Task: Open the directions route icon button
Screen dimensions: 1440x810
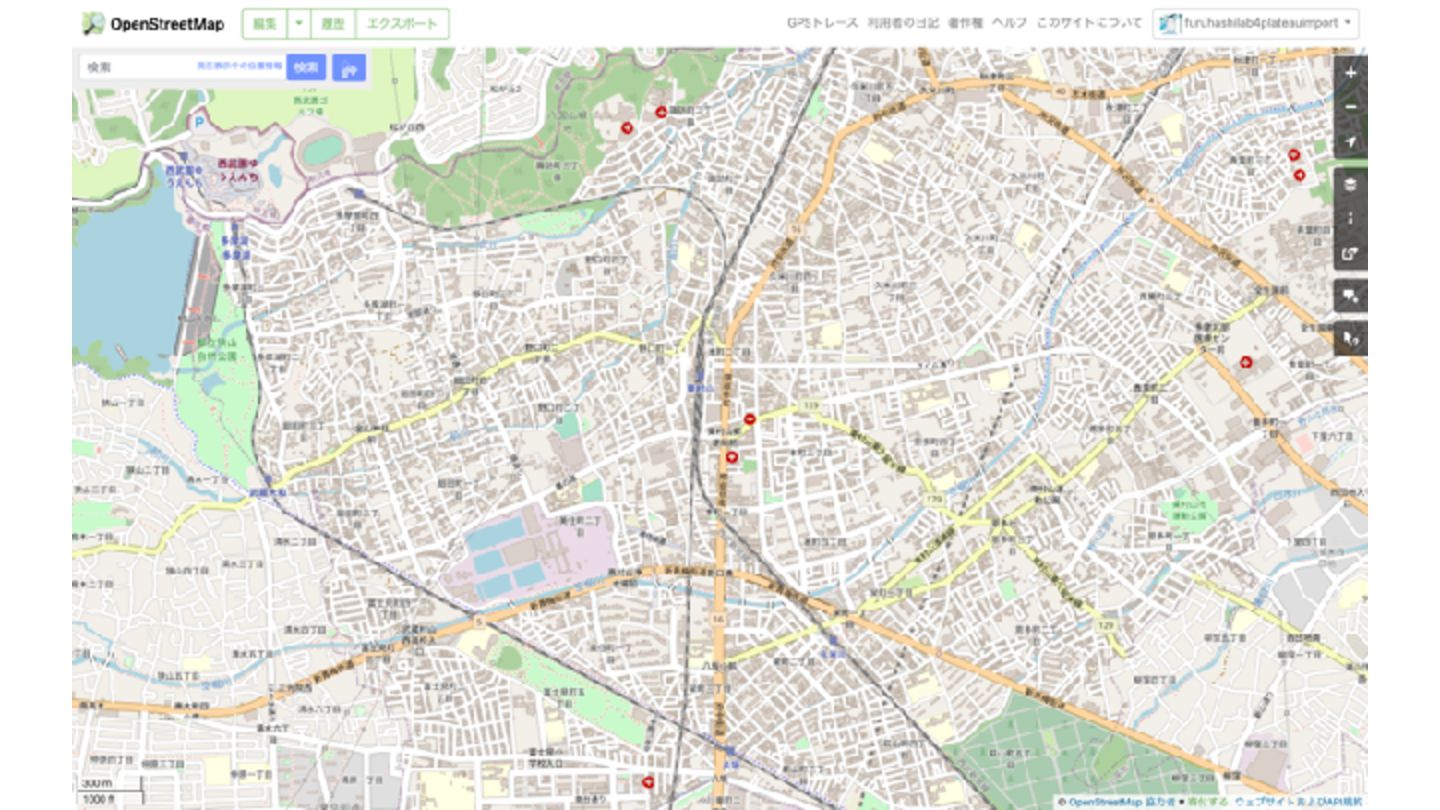Action: click(349, 68)
